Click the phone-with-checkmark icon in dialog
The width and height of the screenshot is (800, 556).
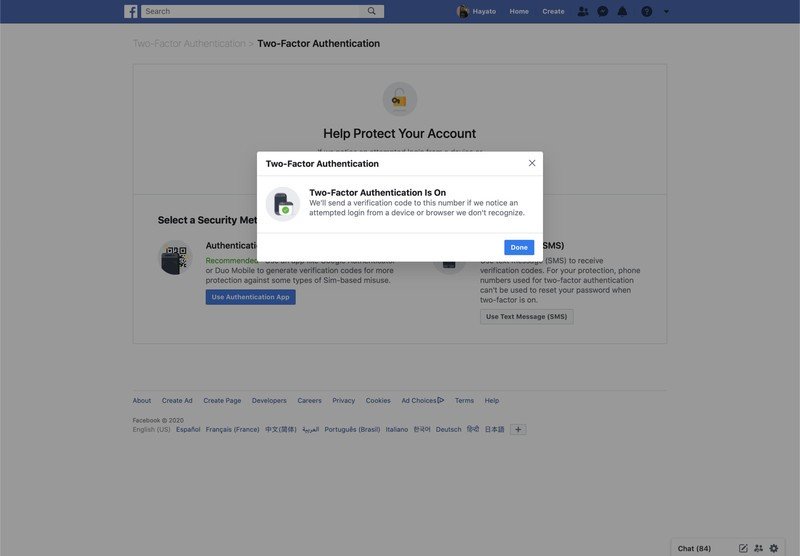coord(283,204)
